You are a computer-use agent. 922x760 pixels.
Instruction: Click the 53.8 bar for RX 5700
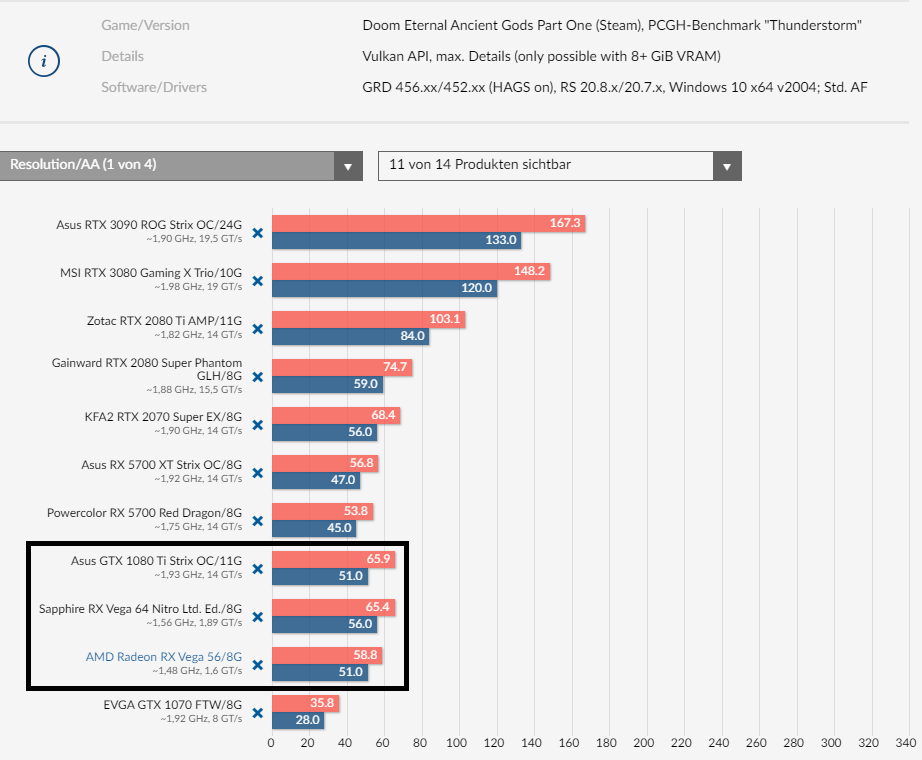(322, 511)
